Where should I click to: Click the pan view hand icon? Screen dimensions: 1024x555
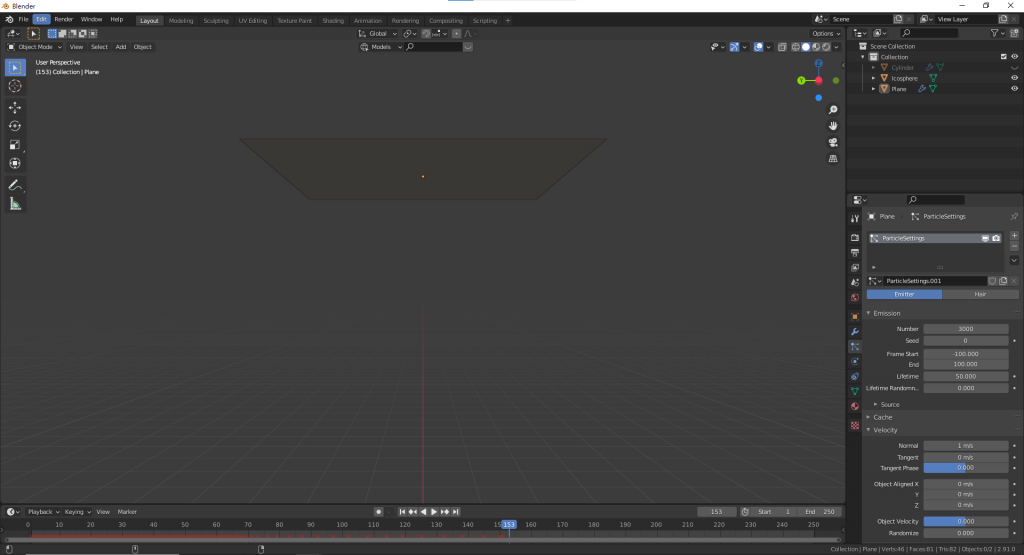(x=833, y=126)
